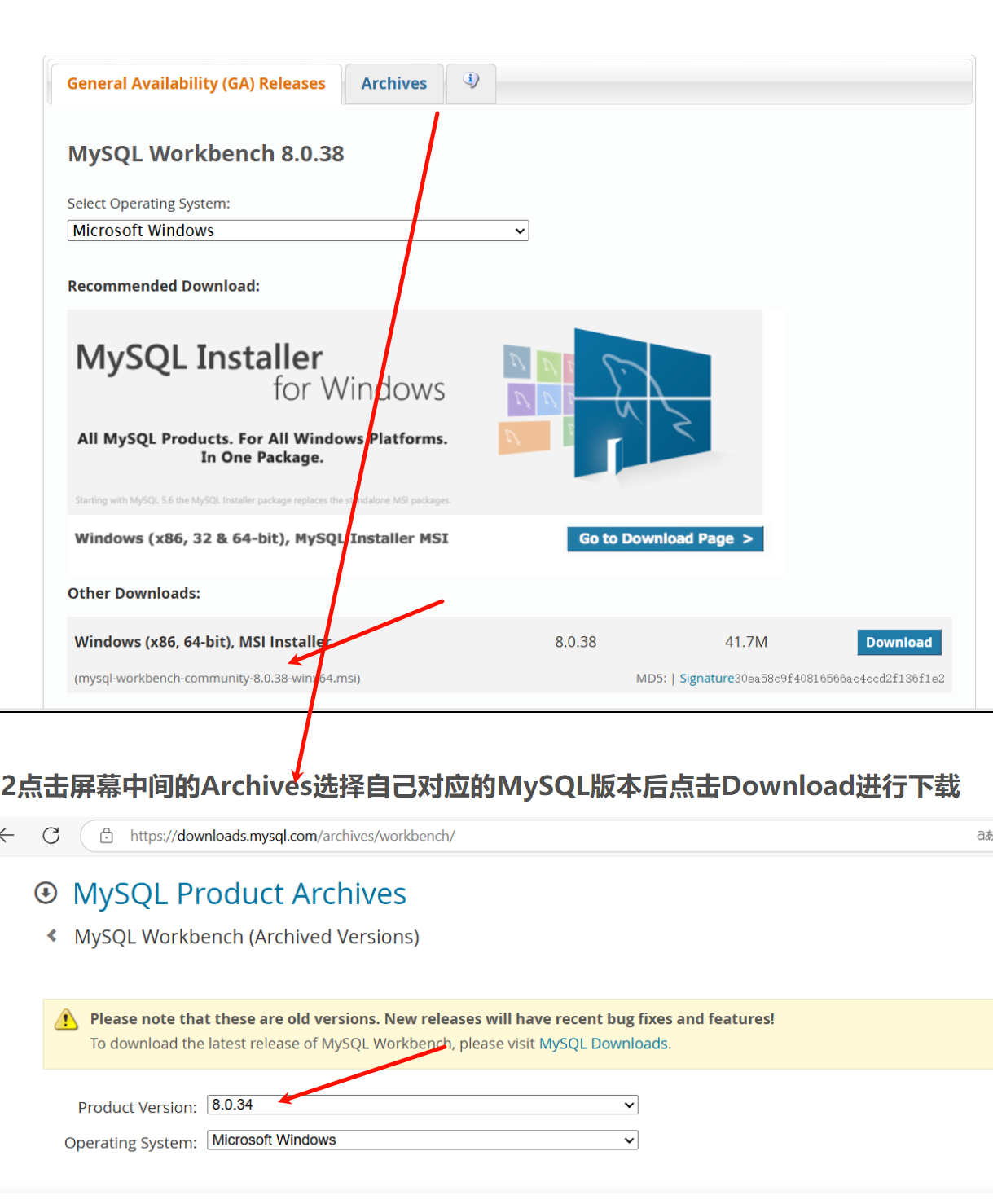Click Download for the MSI Installer
Viewport: 993px width, 1204px height.
(899, 642)
